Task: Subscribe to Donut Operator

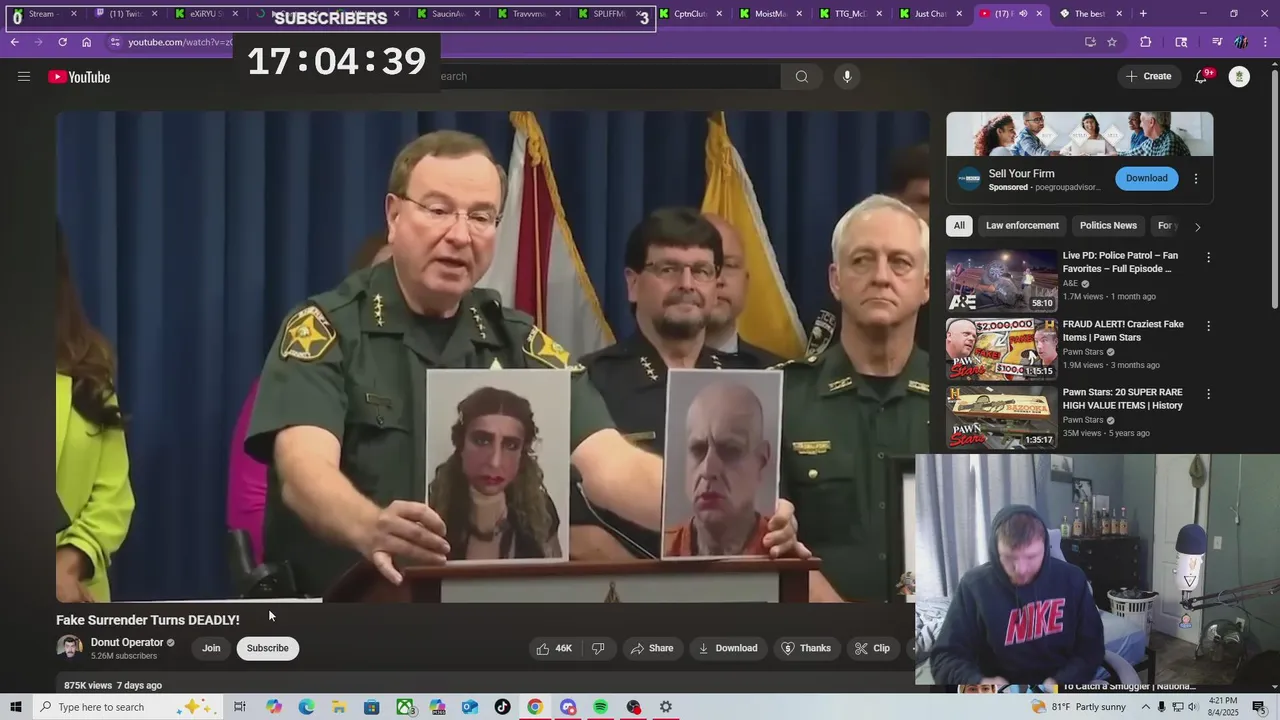Action: click(x=267, y=648)
